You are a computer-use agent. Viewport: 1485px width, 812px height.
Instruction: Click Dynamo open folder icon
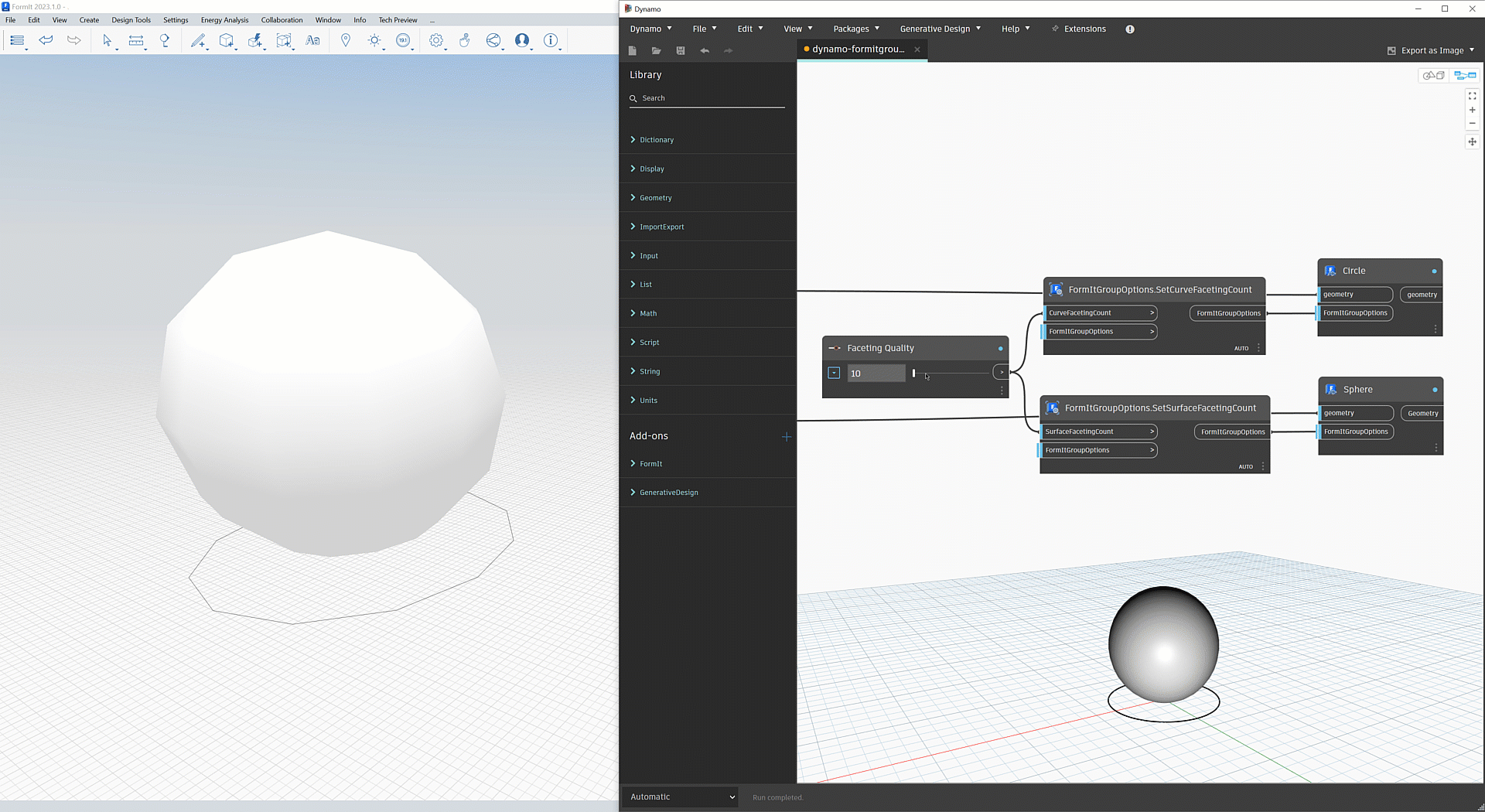pos(656,50)
